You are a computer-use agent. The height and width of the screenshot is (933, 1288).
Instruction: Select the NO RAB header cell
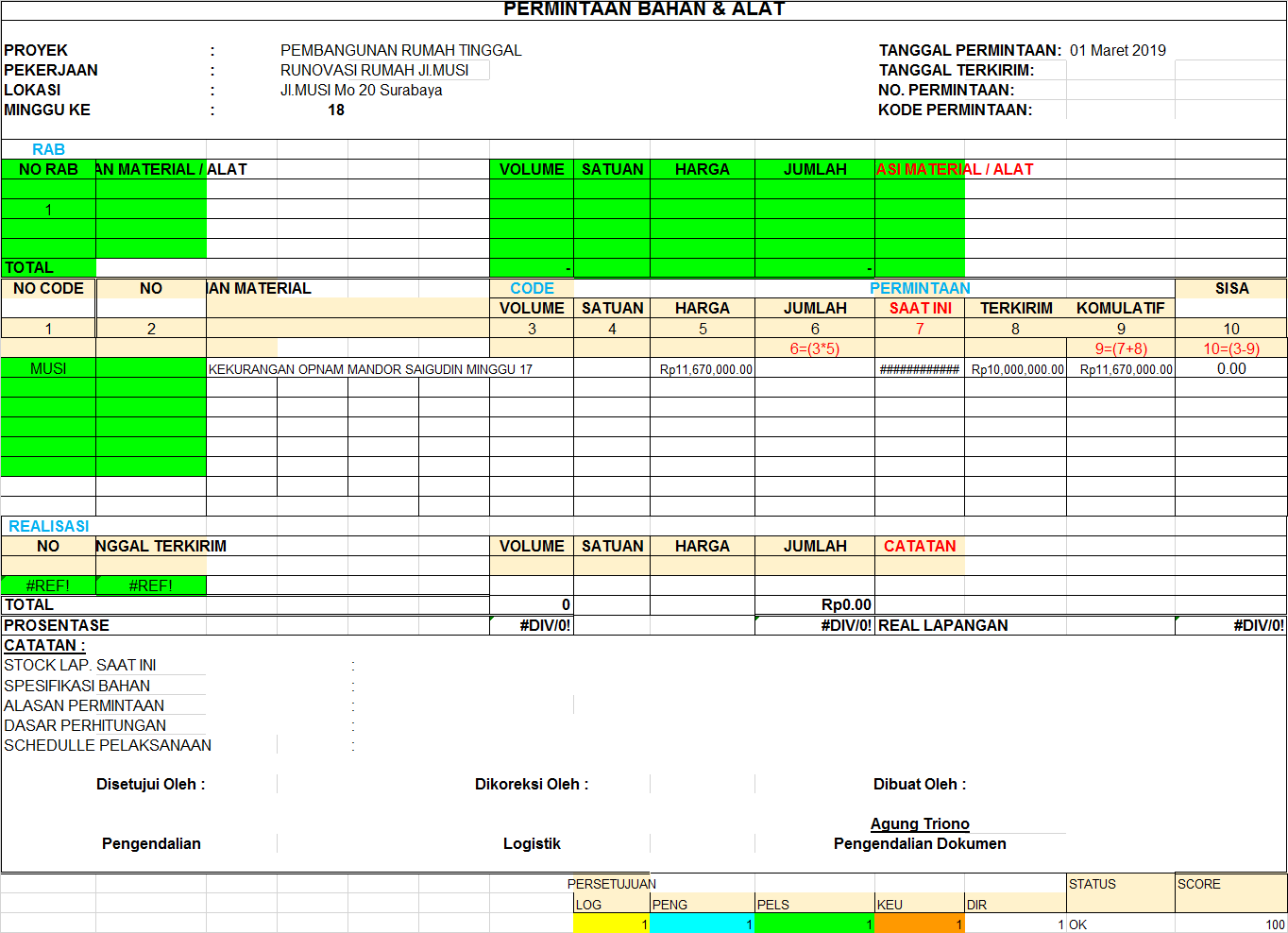[x=48, y=169]
